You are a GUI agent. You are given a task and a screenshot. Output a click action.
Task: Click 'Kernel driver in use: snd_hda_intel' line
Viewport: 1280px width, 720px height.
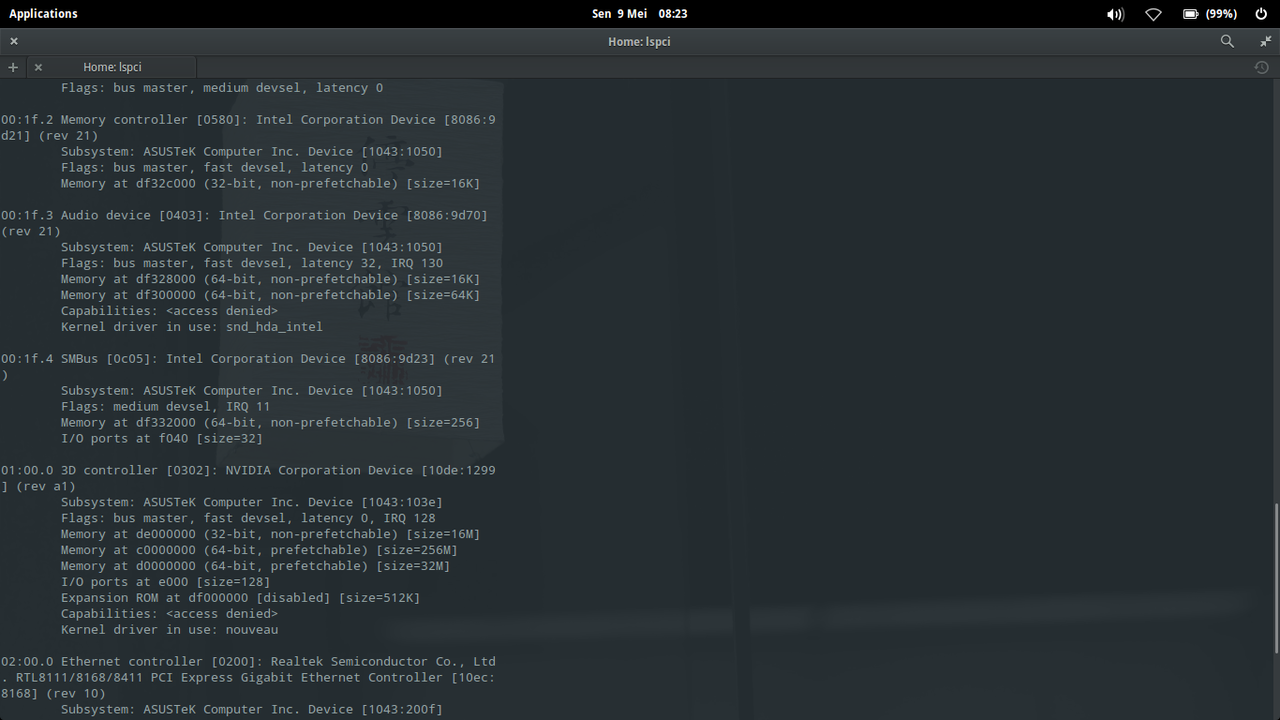[x=192, y=327]
